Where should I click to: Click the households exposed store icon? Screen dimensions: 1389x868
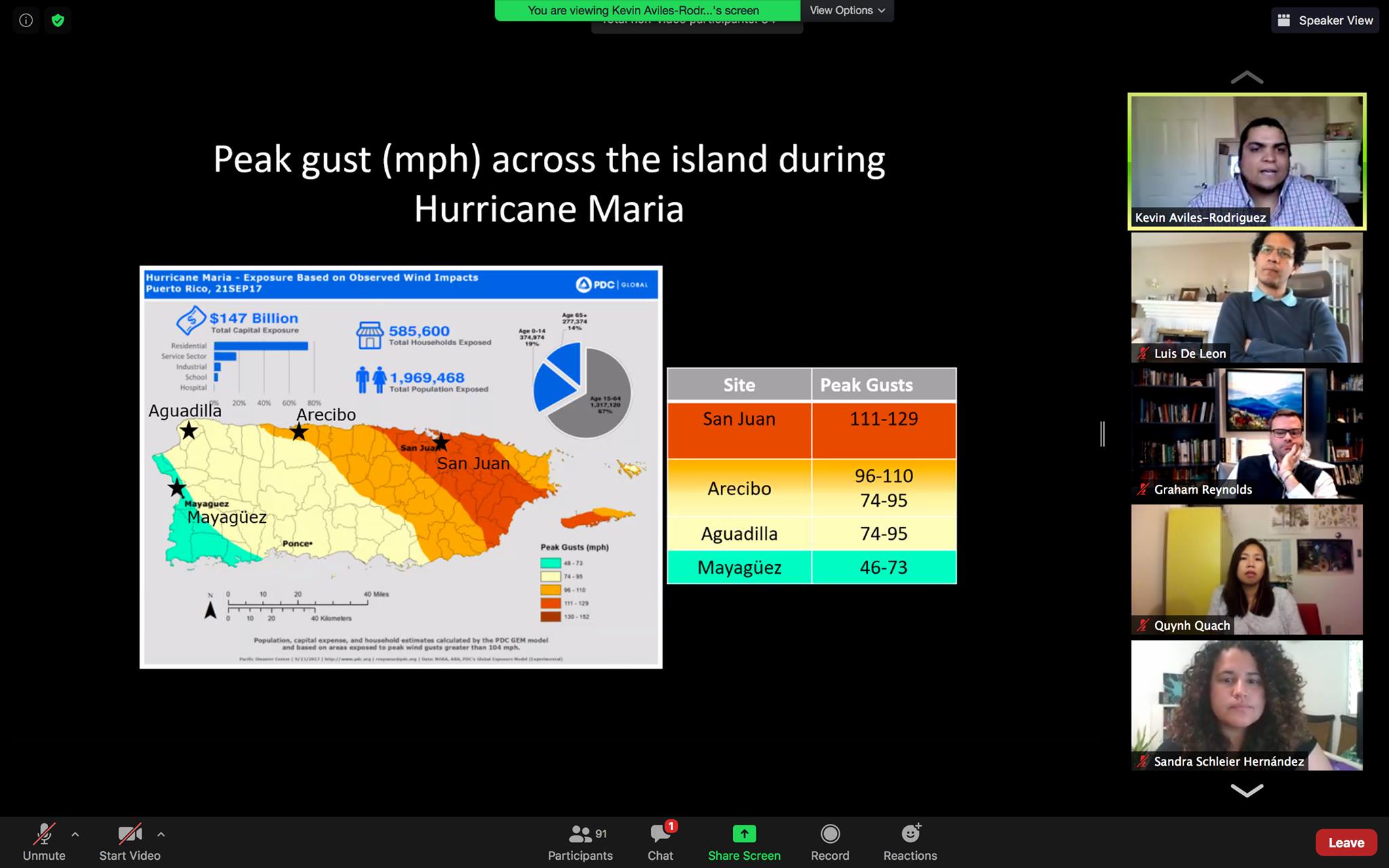pos(370,336)
